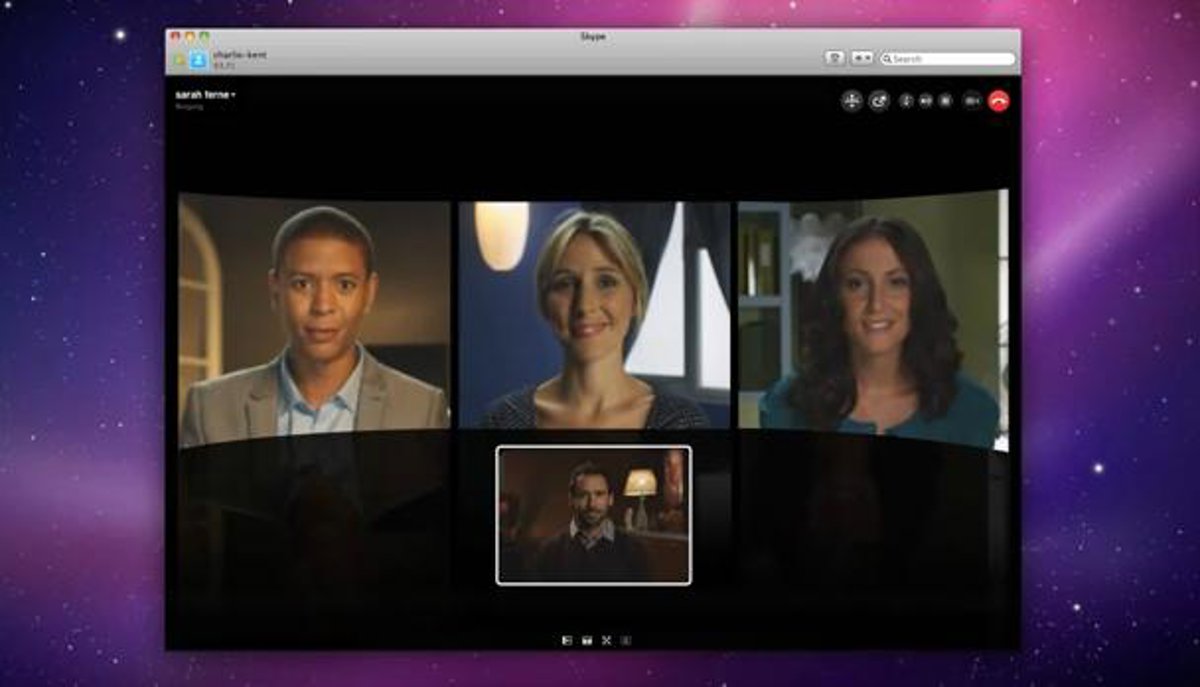
Task: Click the share/add contact icon beside the dial pad
Action: tap(878, 101)
